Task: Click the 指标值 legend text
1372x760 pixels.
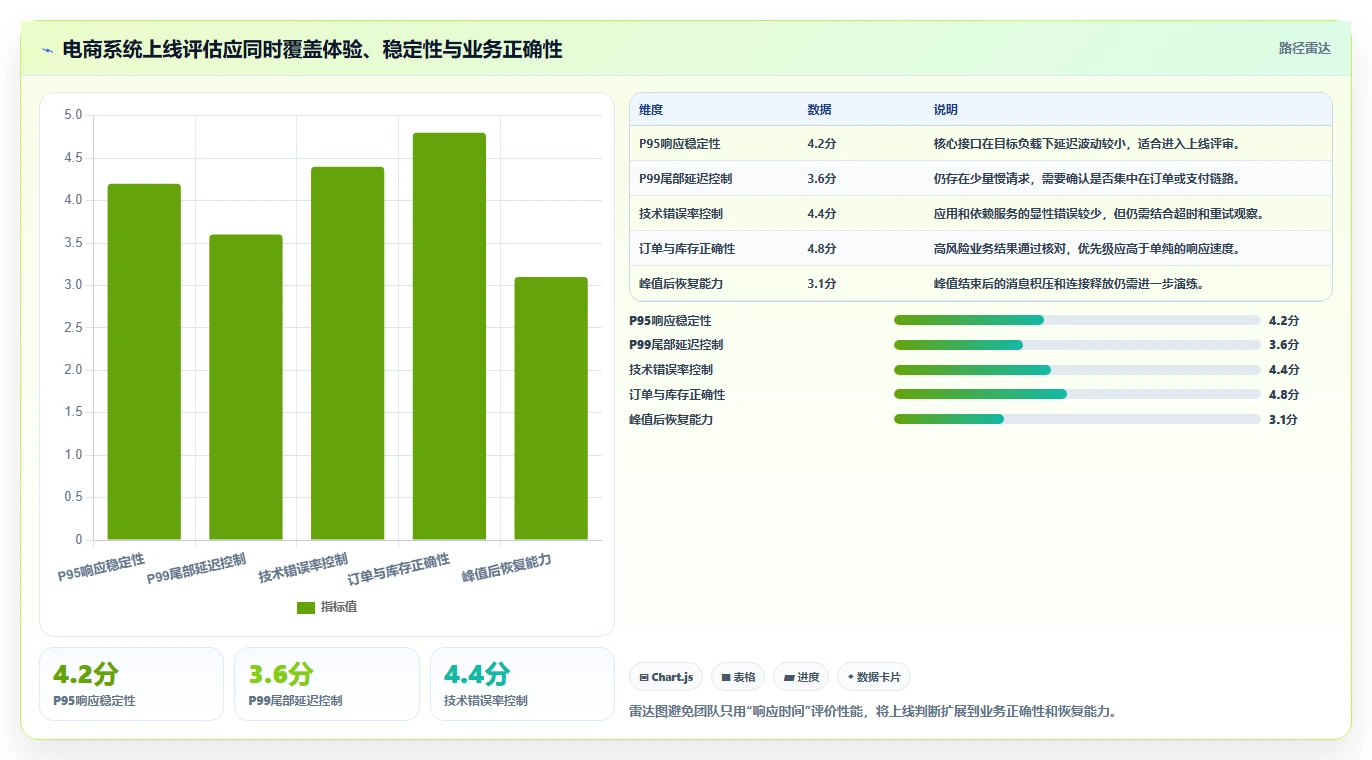Action: pos(339,607)
